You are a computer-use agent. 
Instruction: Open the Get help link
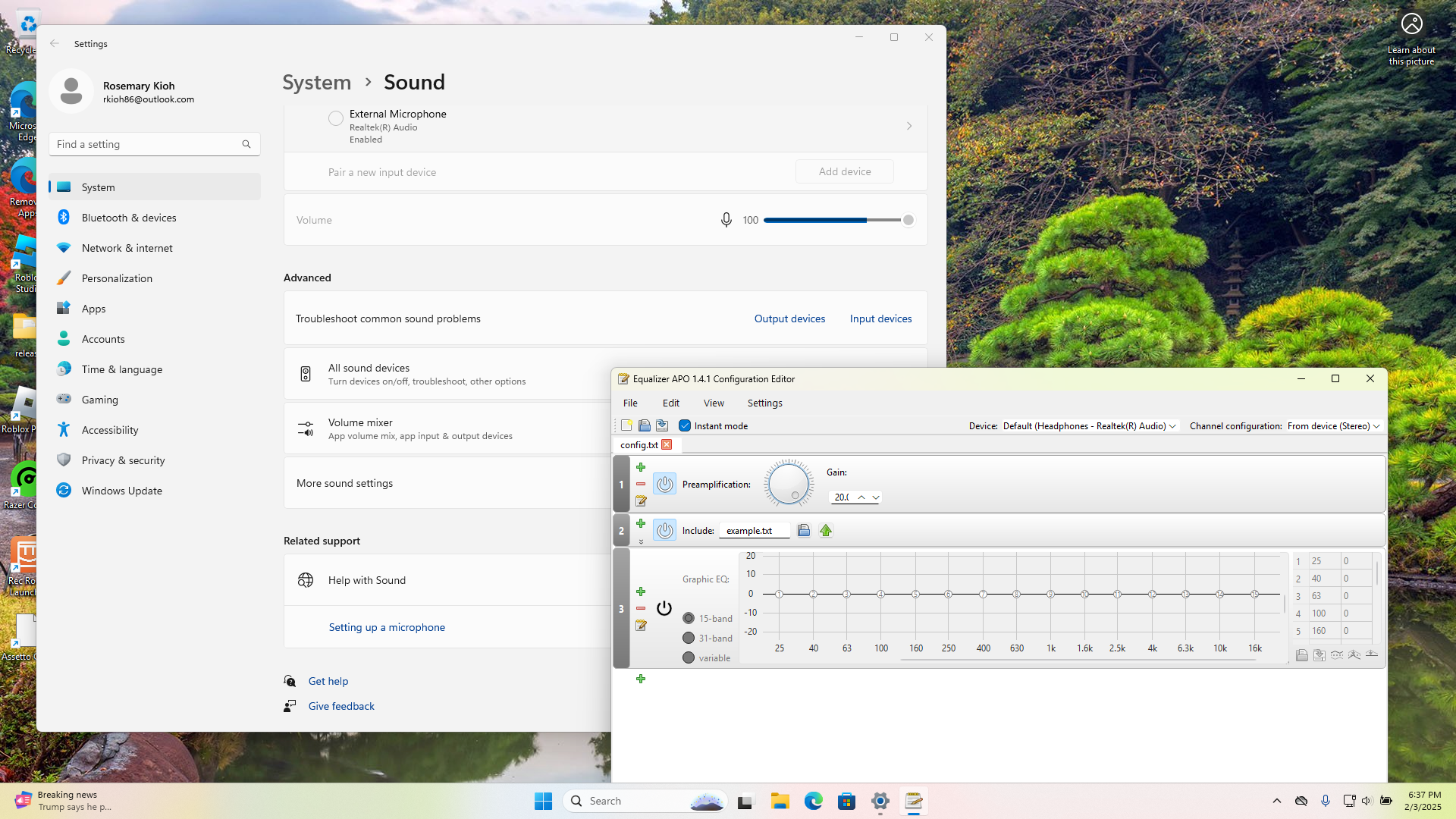point(328,681)
